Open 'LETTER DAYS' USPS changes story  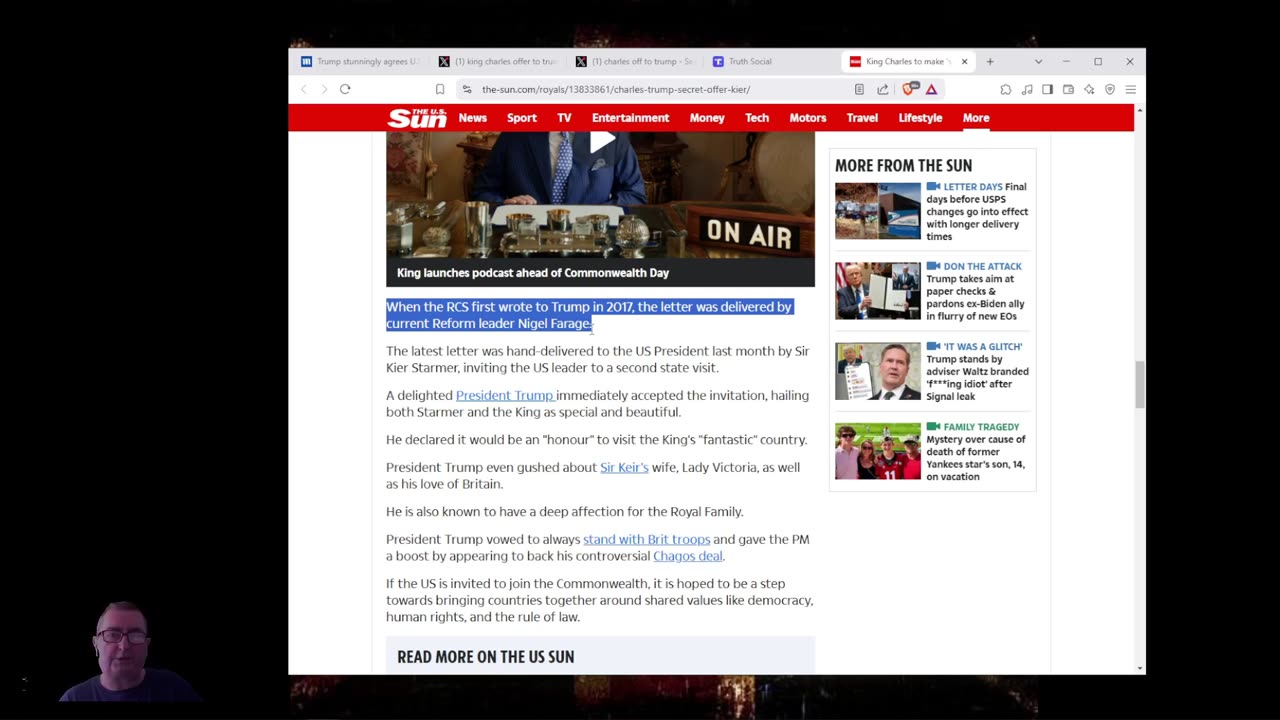pyautogui.click(x=977, y=211)
